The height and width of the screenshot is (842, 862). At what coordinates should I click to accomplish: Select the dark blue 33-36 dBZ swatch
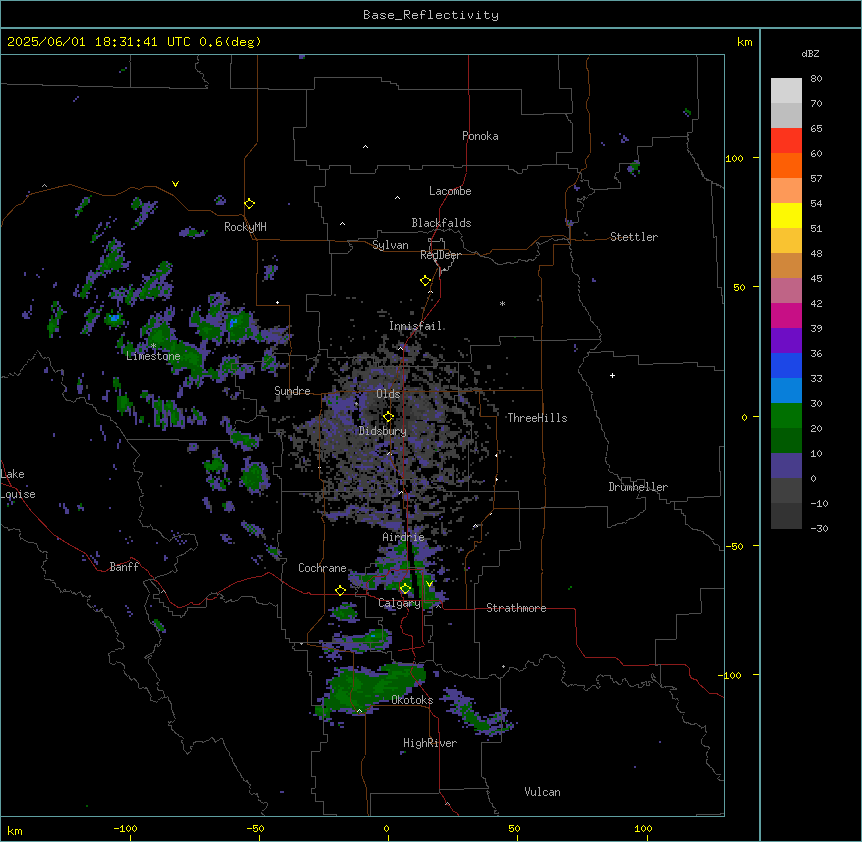point(786,365)
